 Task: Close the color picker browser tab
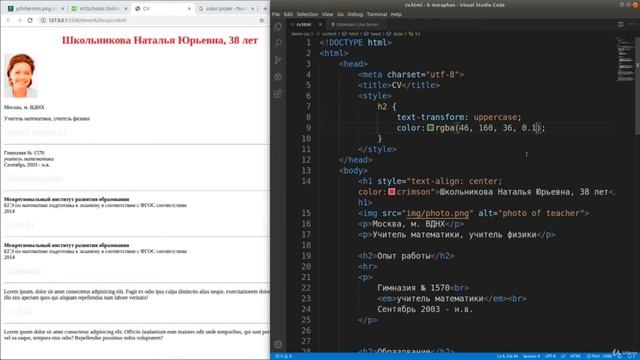[x=253, y=9]
